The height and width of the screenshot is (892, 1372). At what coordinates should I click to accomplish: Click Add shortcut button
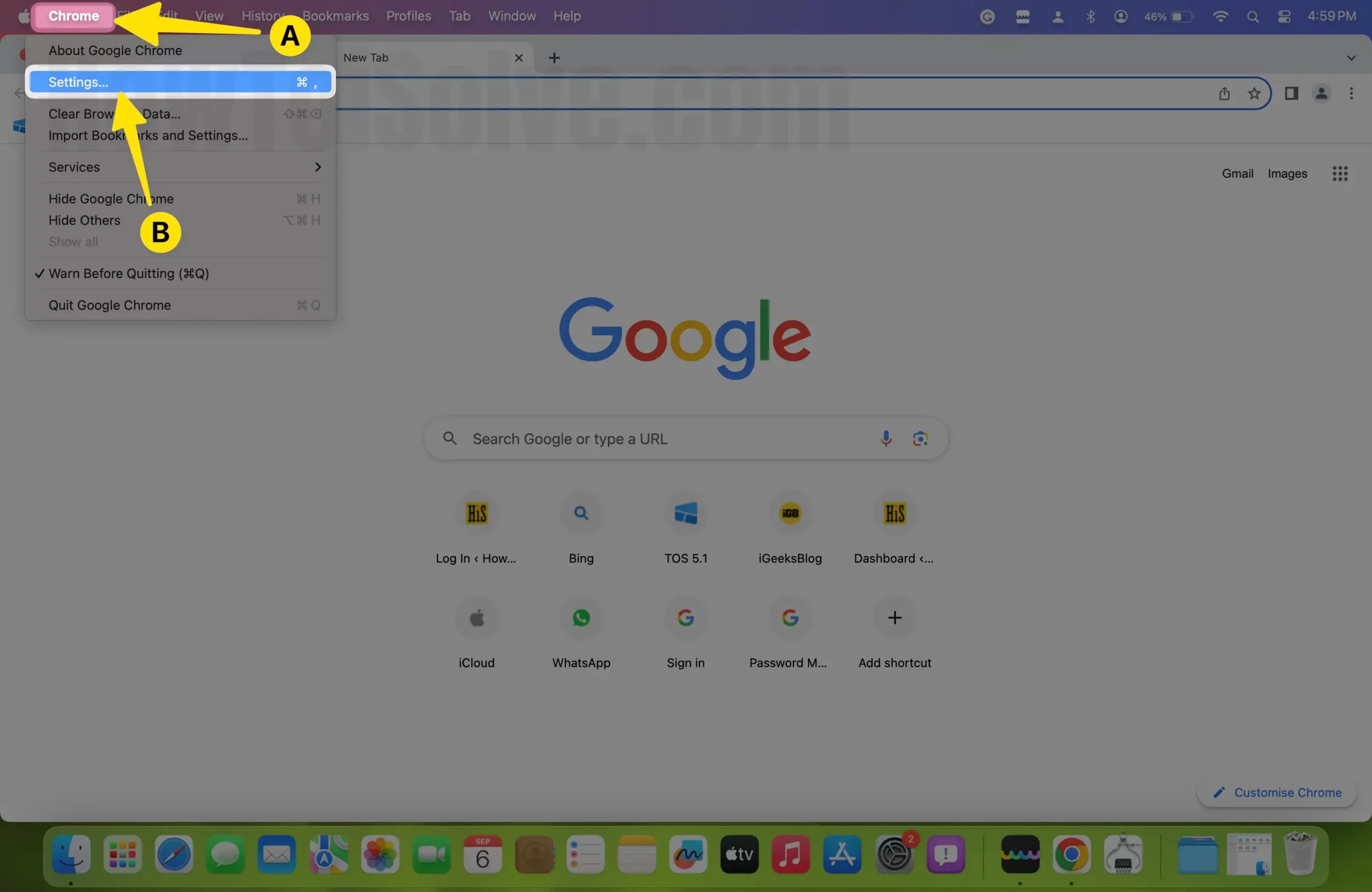(x=894, y=633)
